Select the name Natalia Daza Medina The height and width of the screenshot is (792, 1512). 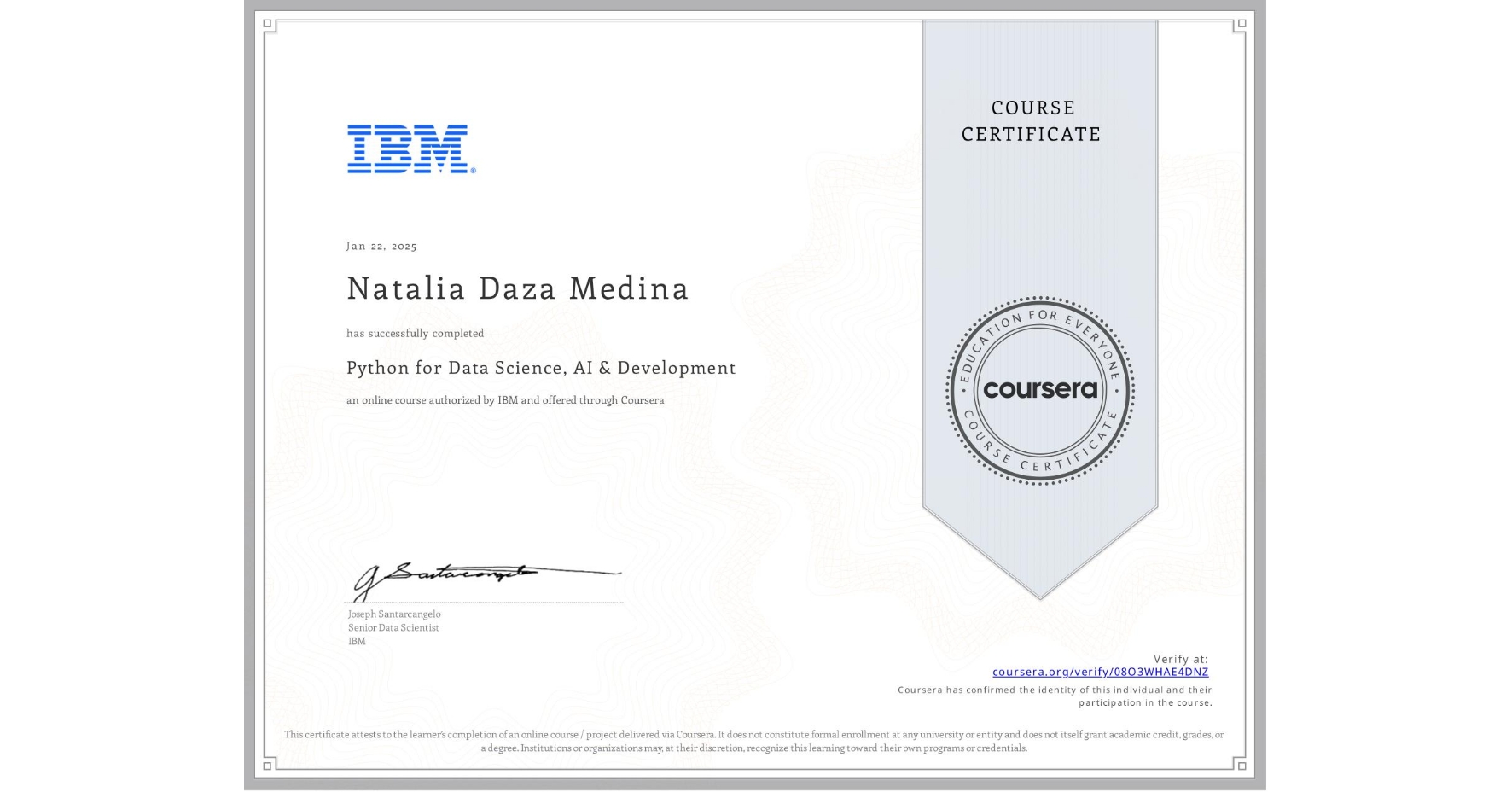click(517, 289)
